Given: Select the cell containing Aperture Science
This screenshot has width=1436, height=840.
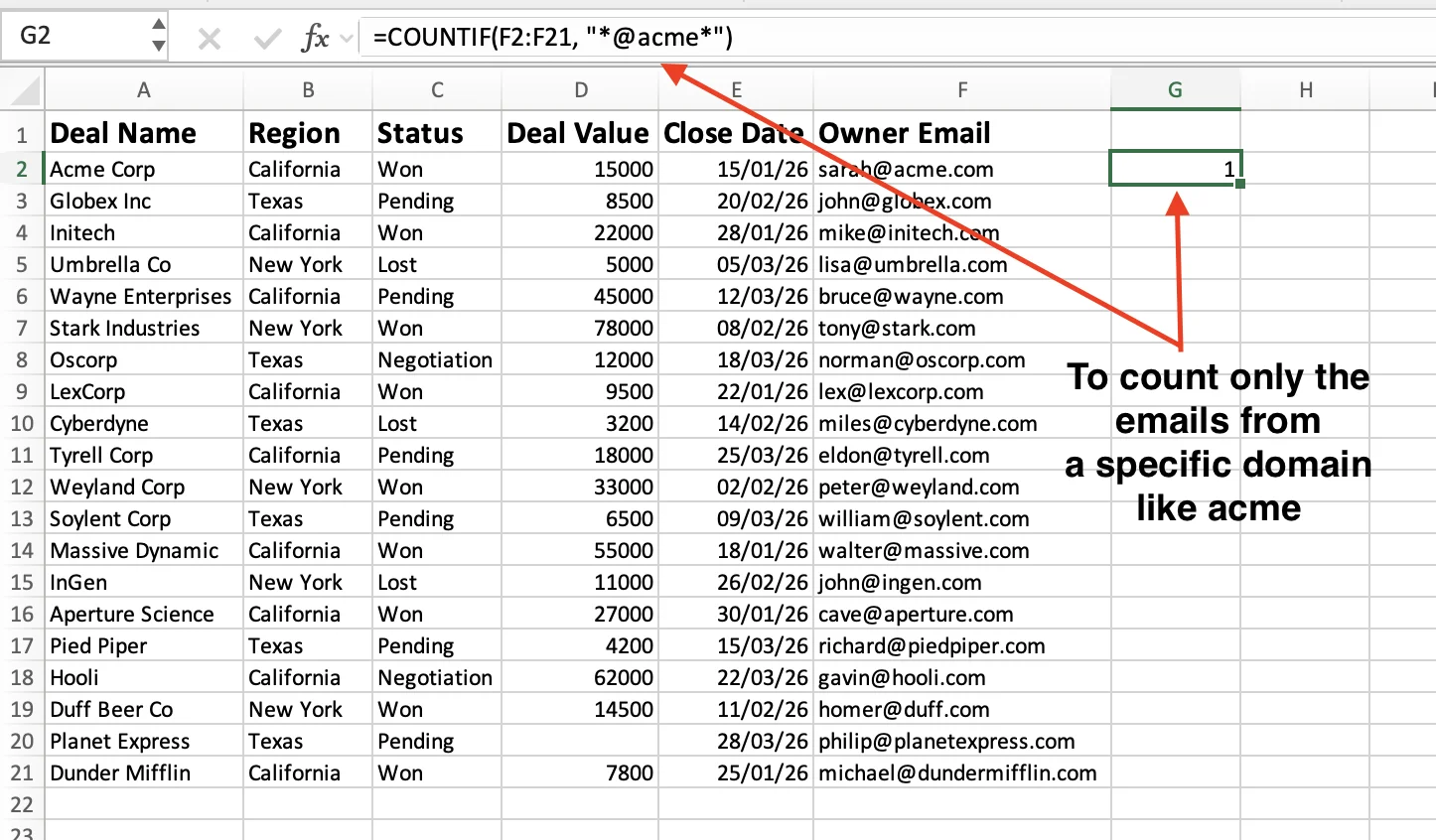Looking at the screenshot, I should 144,615.
